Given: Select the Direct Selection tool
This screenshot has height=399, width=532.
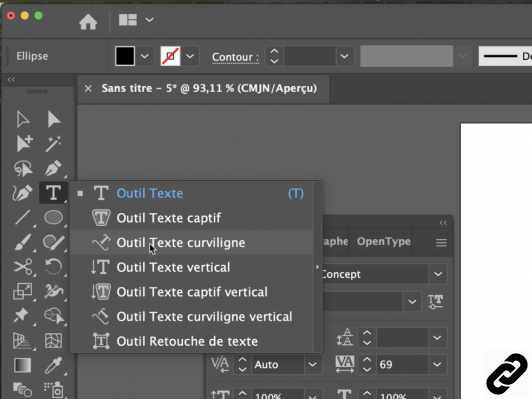Looking at the screenshot, I should pyautogui.click(x=54, y=119).
